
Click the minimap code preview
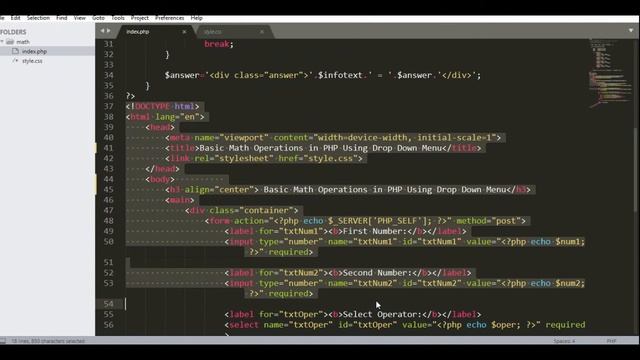click(610, 73)
